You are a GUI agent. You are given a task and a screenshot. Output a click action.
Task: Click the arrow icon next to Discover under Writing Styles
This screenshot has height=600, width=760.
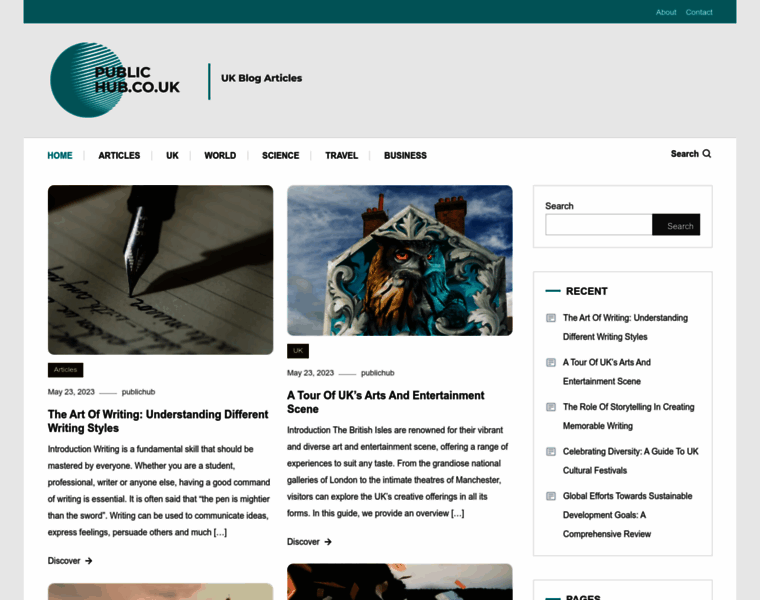point(89,561)
